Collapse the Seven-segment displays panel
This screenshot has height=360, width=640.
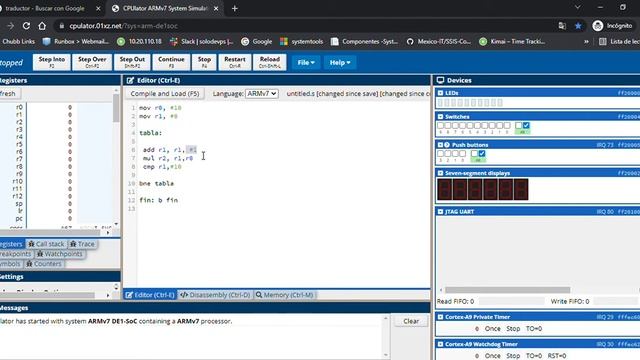pyautogui.click(x=440, y=173)
